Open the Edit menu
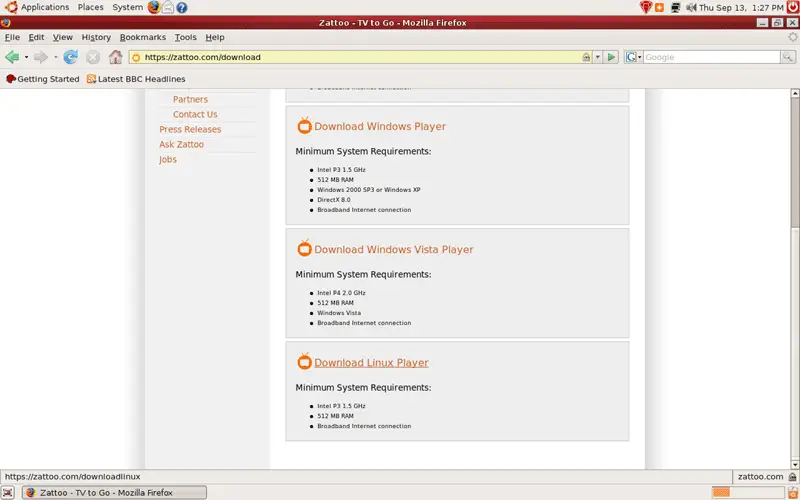Viewport: 800px width, 500px height. (36, 37)
